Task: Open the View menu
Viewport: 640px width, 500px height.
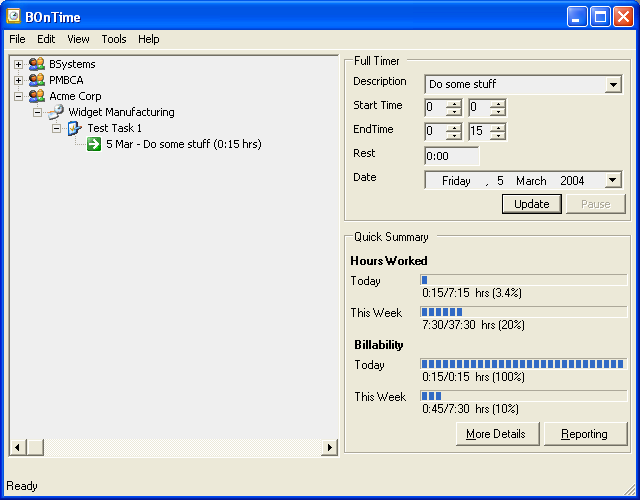Action: 78,39
